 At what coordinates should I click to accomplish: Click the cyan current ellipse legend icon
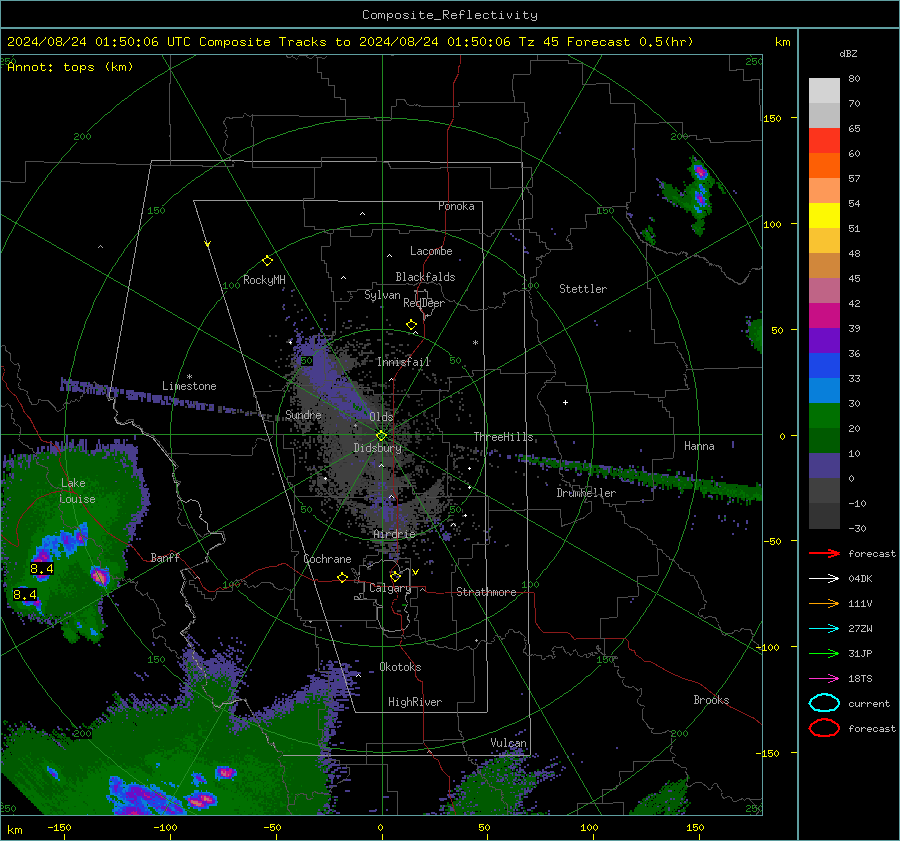(x=824, y=703)
